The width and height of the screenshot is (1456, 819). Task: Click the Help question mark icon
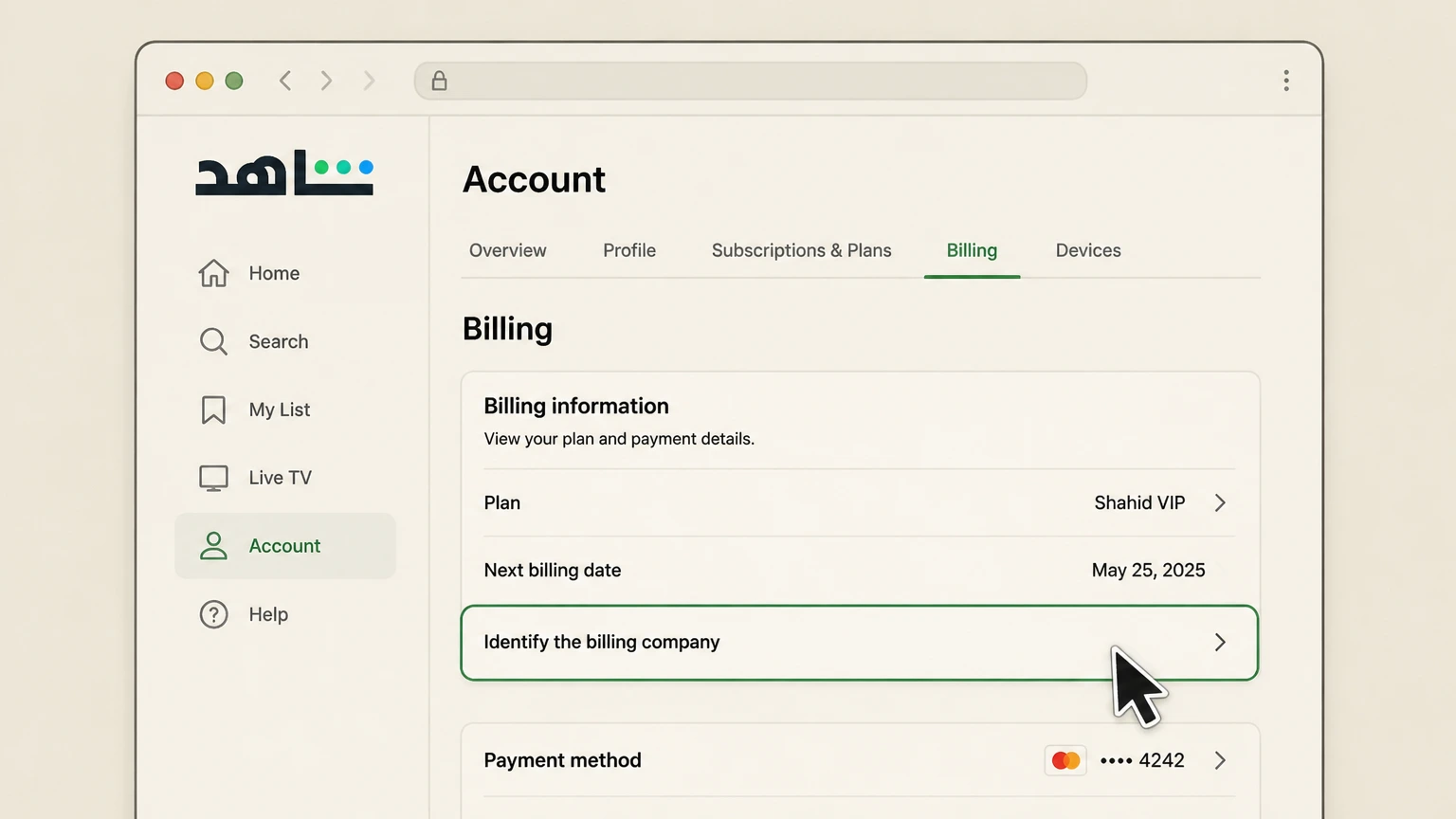pyautogui.click(x=213, y=614)
